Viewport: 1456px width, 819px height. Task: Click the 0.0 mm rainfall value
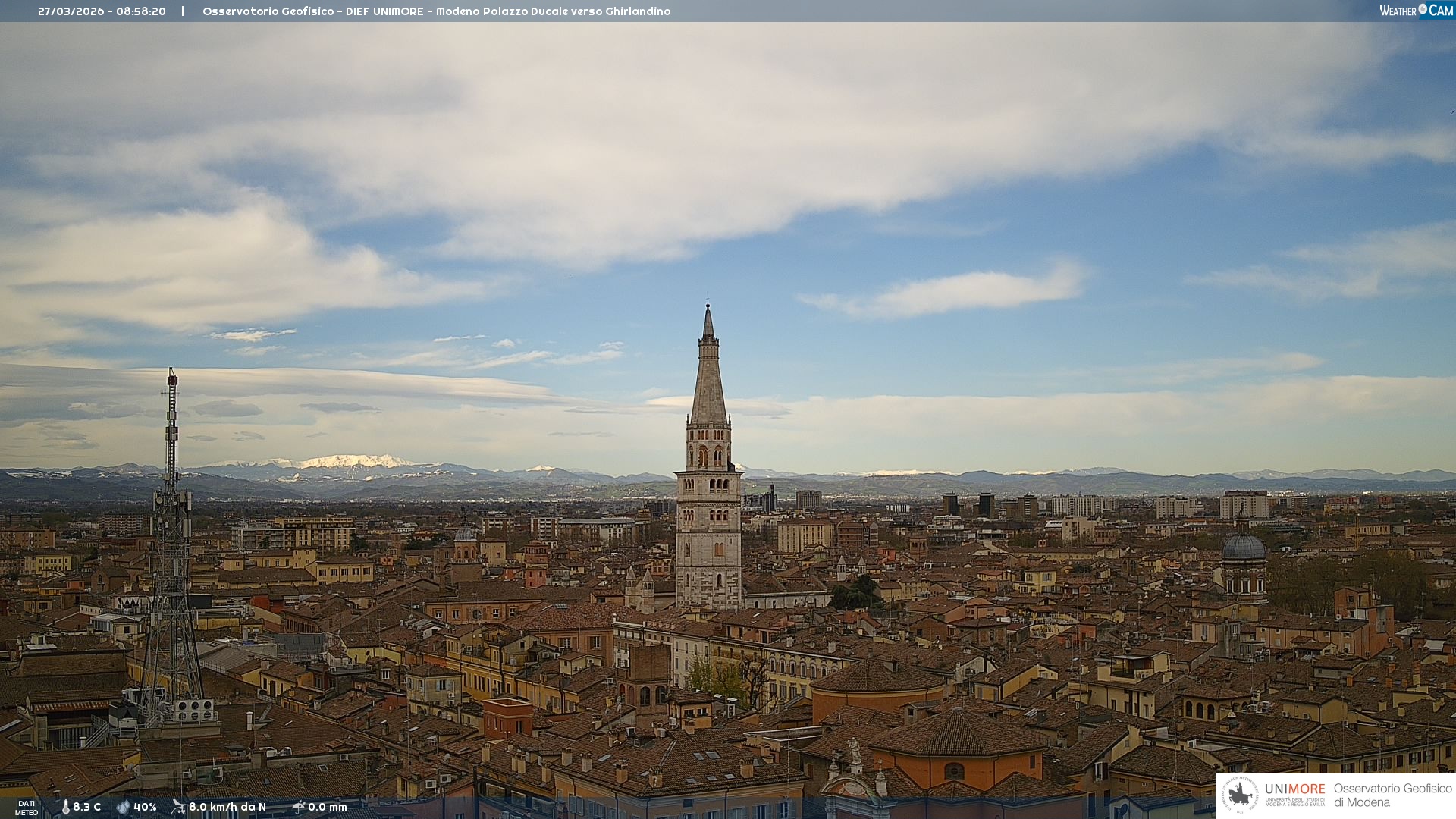(x=328, y=807)
